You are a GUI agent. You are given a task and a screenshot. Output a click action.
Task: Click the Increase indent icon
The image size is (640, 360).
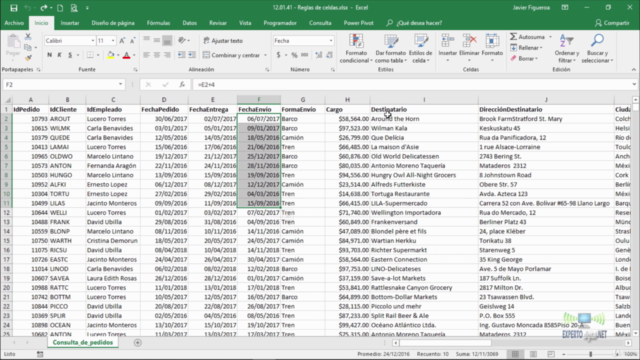(x=191, y=55)
